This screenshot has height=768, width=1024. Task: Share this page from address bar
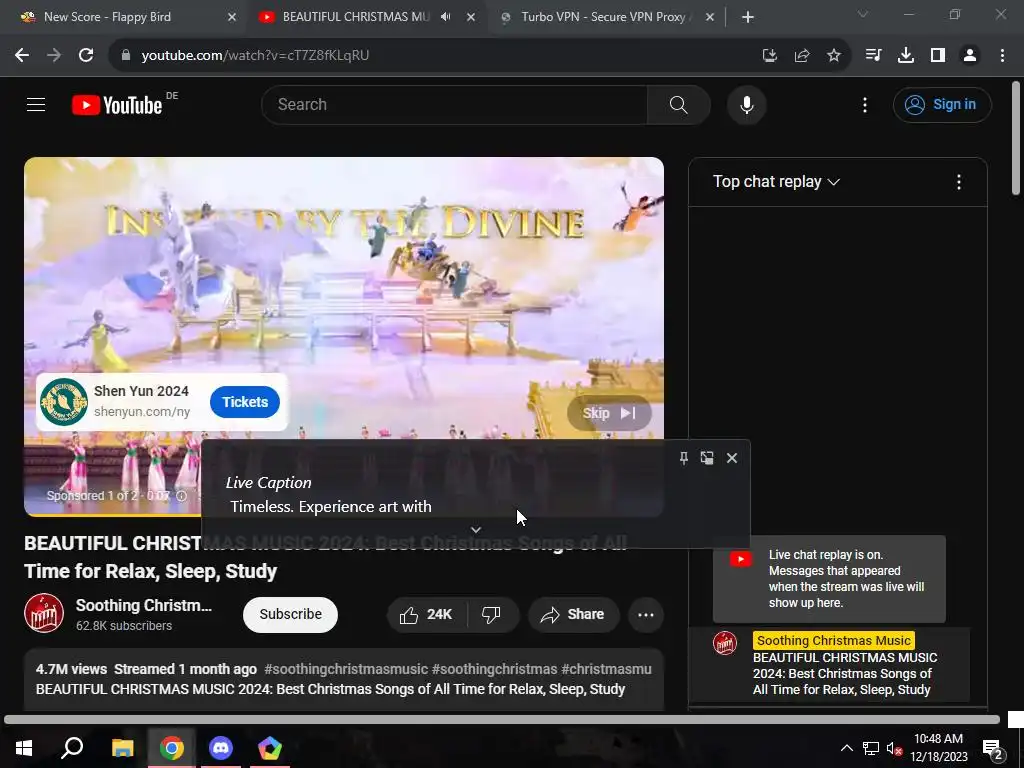click(x=802, y=56)
